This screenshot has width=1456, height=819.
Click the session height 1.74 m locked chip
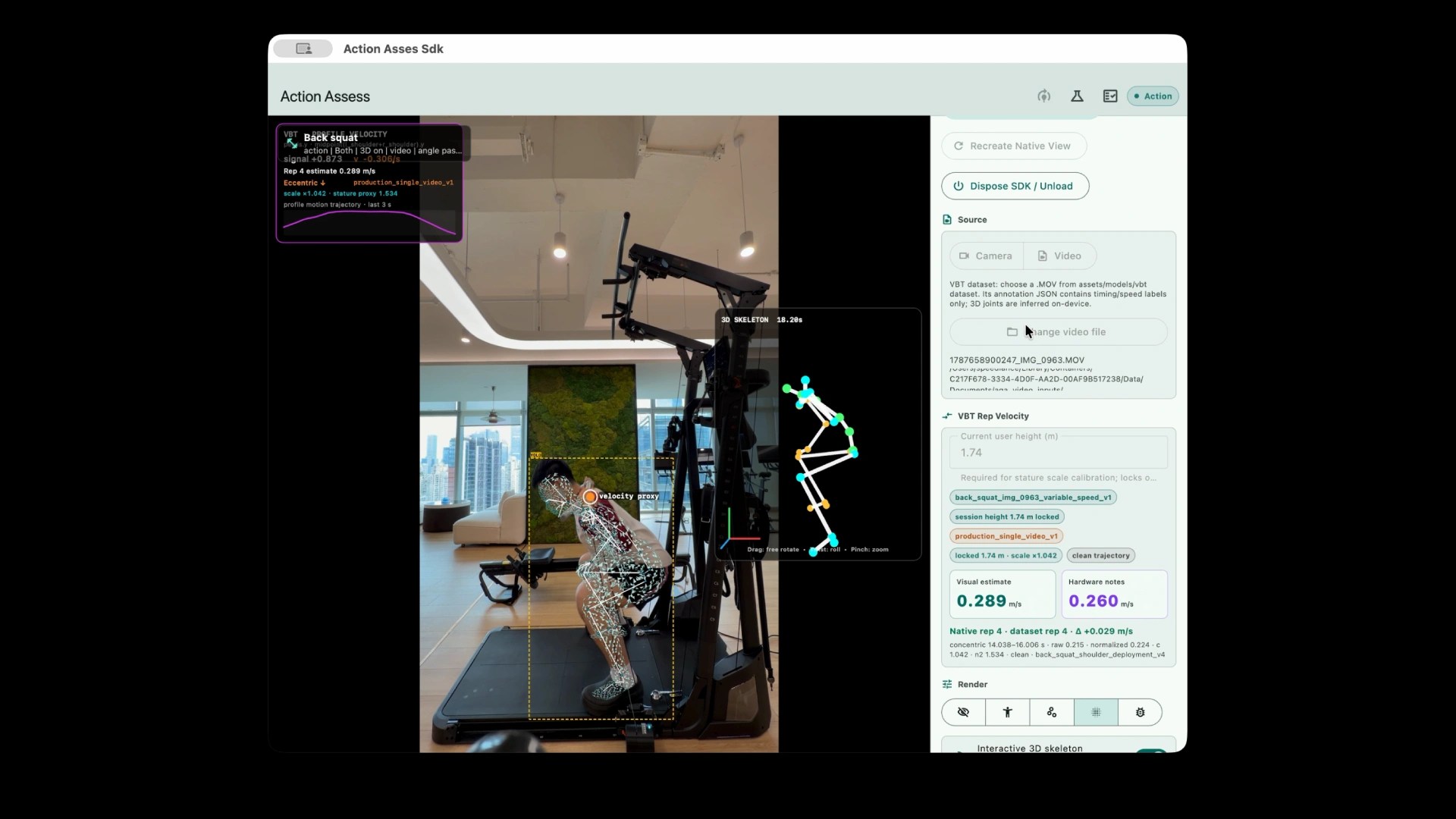[x=1007, y=516]
